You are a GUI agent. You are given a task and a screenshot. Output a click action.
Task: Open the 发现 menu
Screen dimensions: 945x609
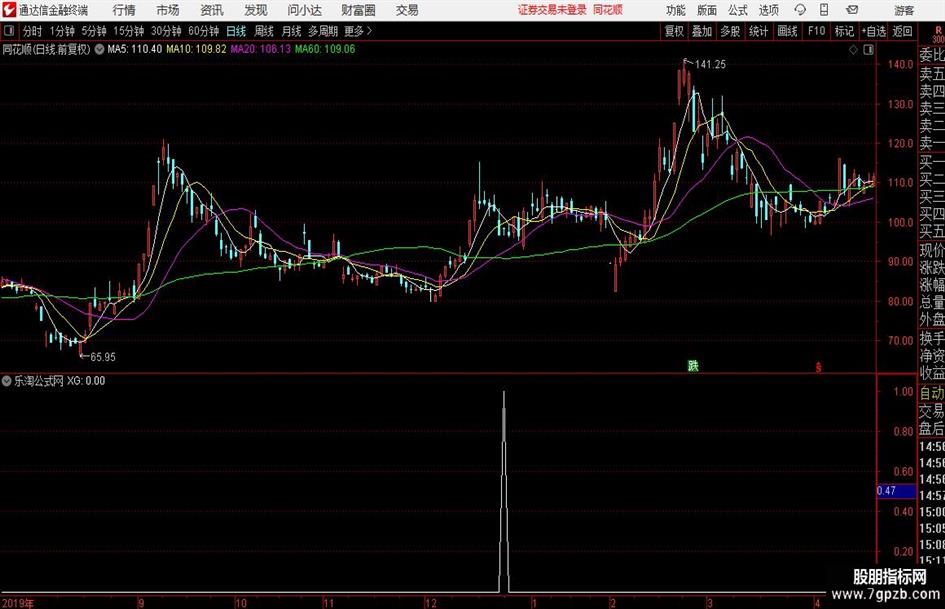click(256, 10)
